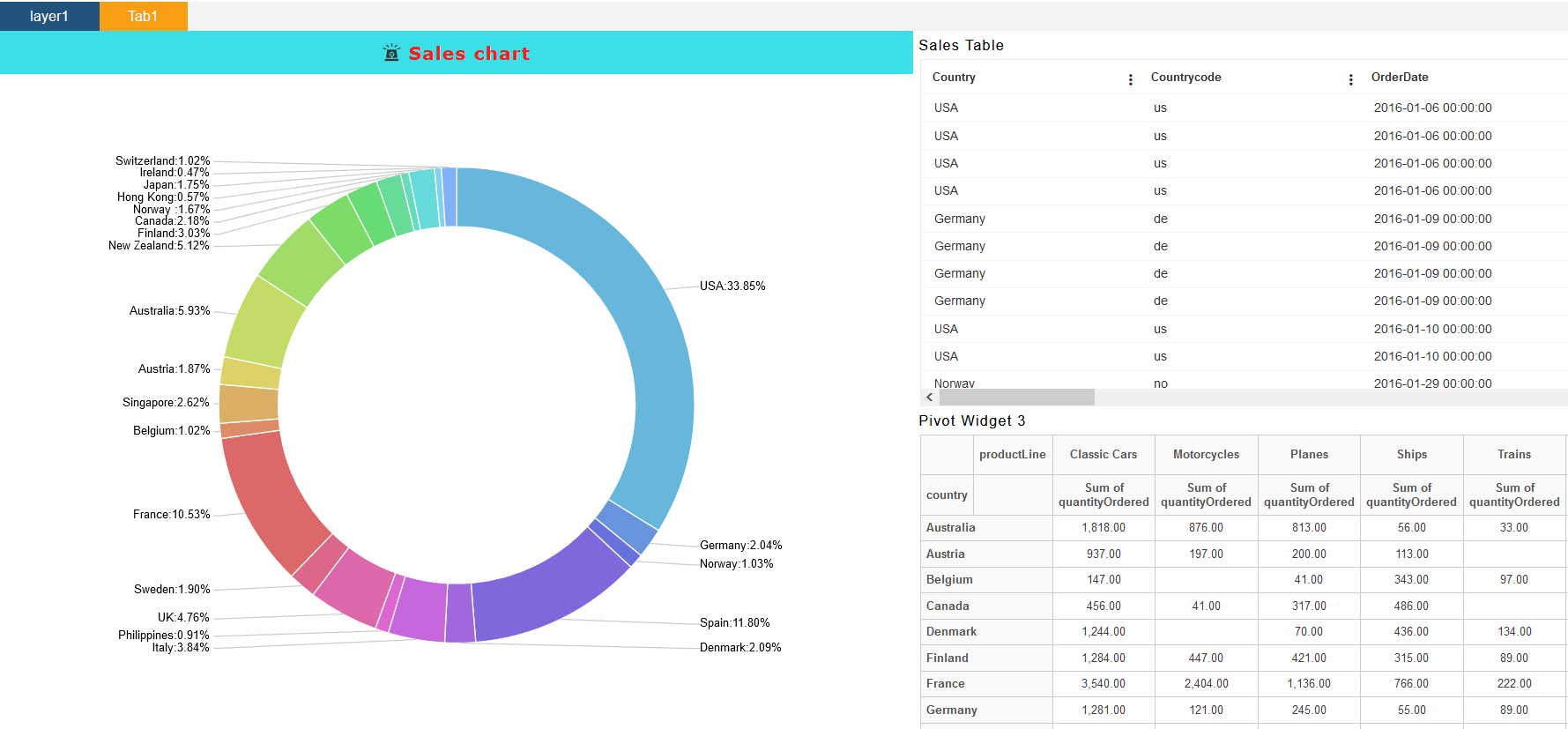Click the 'UK:4.76%' chart label
The image size is (1568, 729).
pyautogui.click(x=183, y=617)
